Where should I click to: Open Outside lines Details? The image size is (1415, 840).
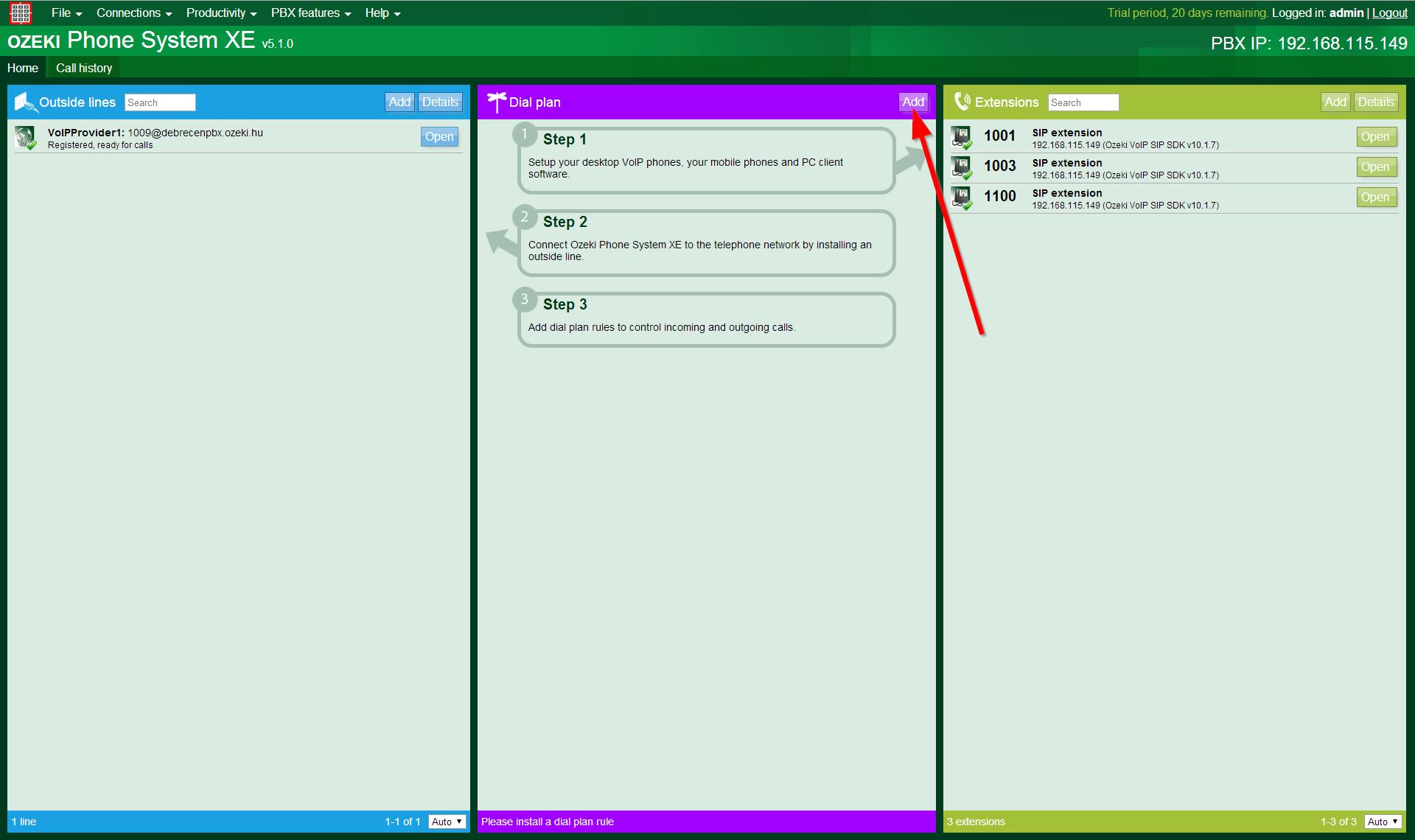tap(440, 102)
